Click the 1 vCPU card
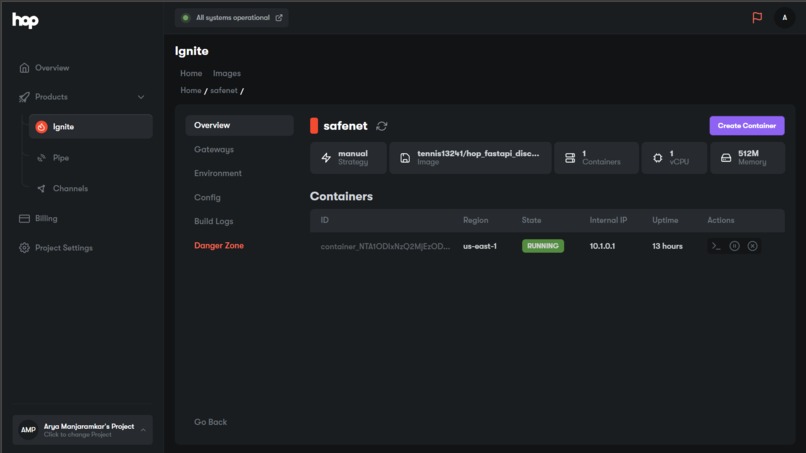This screenshot has height=453, width=806. [674, 158]
